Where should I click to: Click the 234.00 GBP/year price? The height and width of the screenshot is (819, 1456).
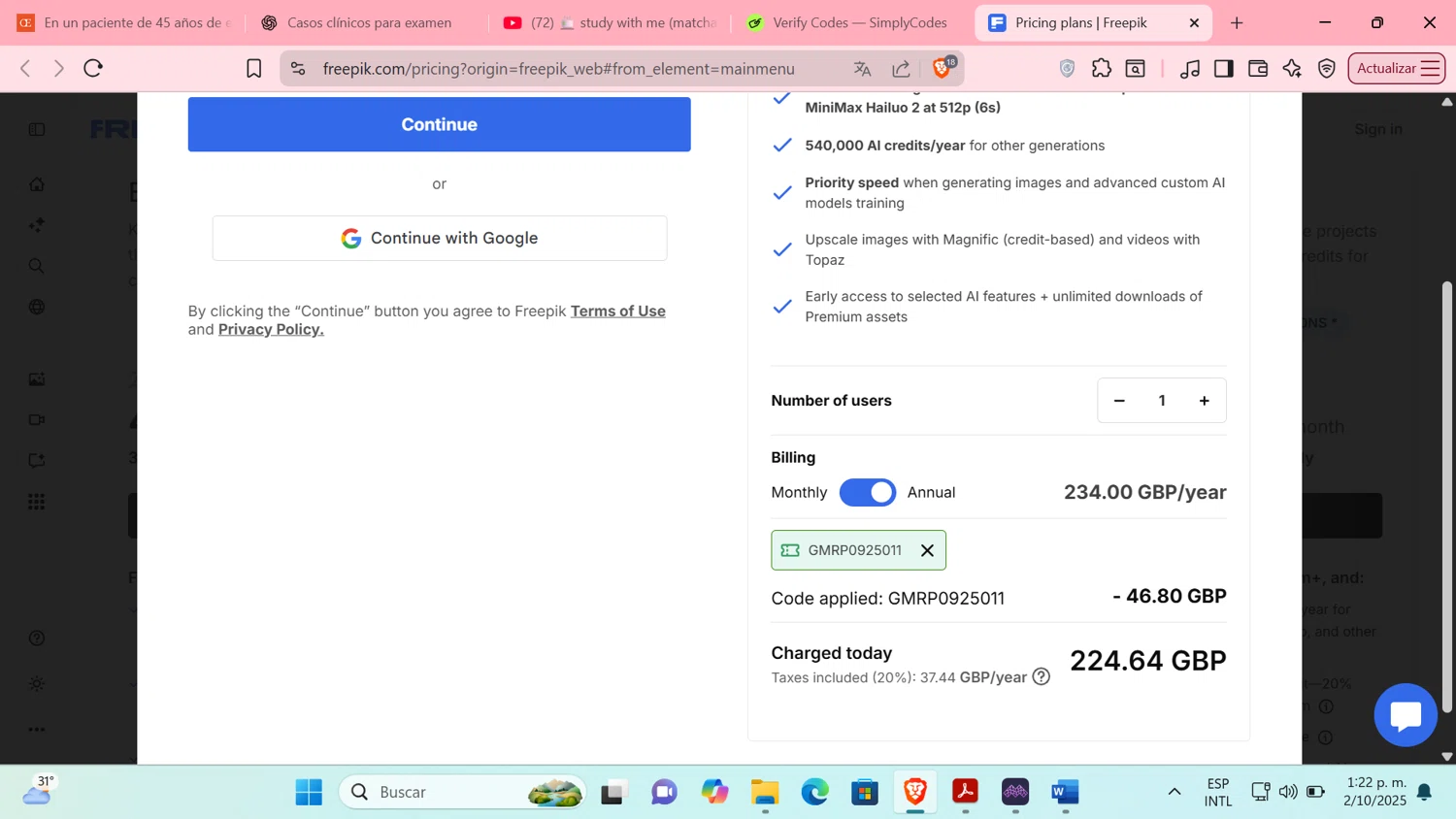click(x=1145, y=492)
